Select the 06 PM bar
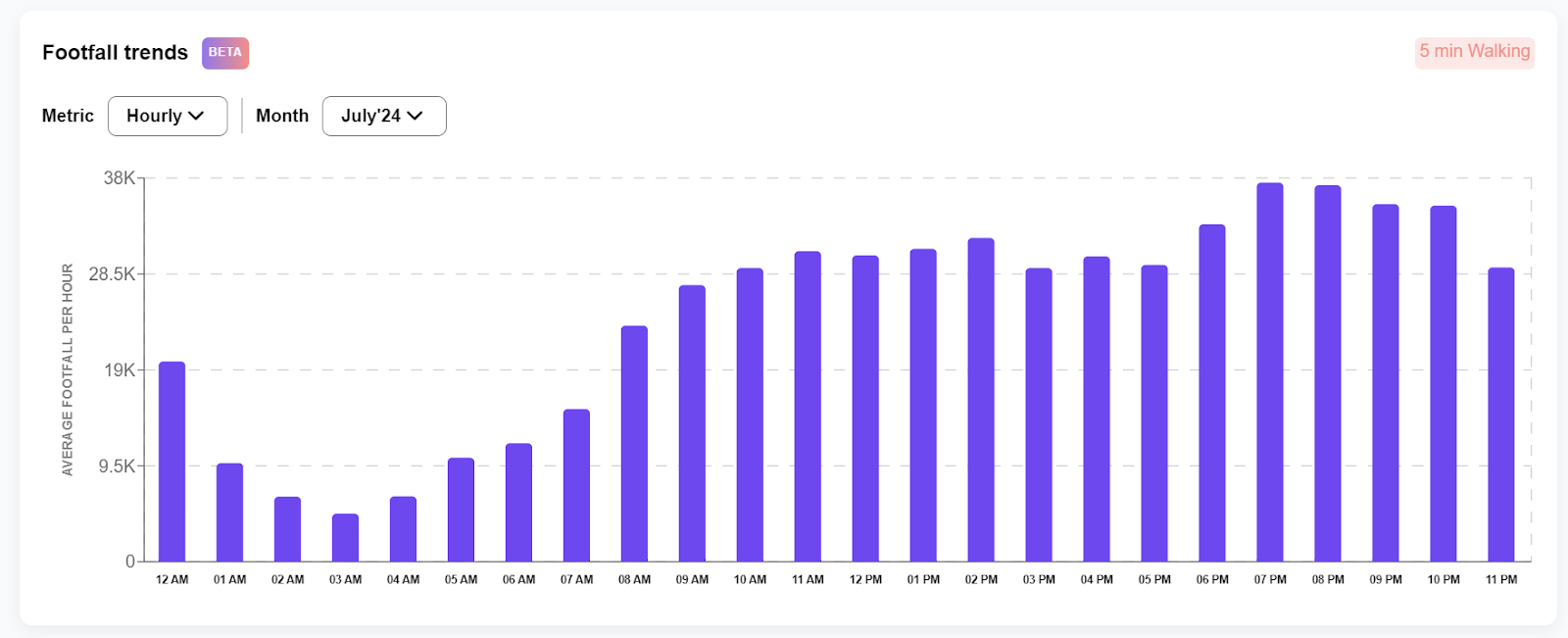The width and height of the screenshot is (1568, 638). click(x=1212, y=393)
